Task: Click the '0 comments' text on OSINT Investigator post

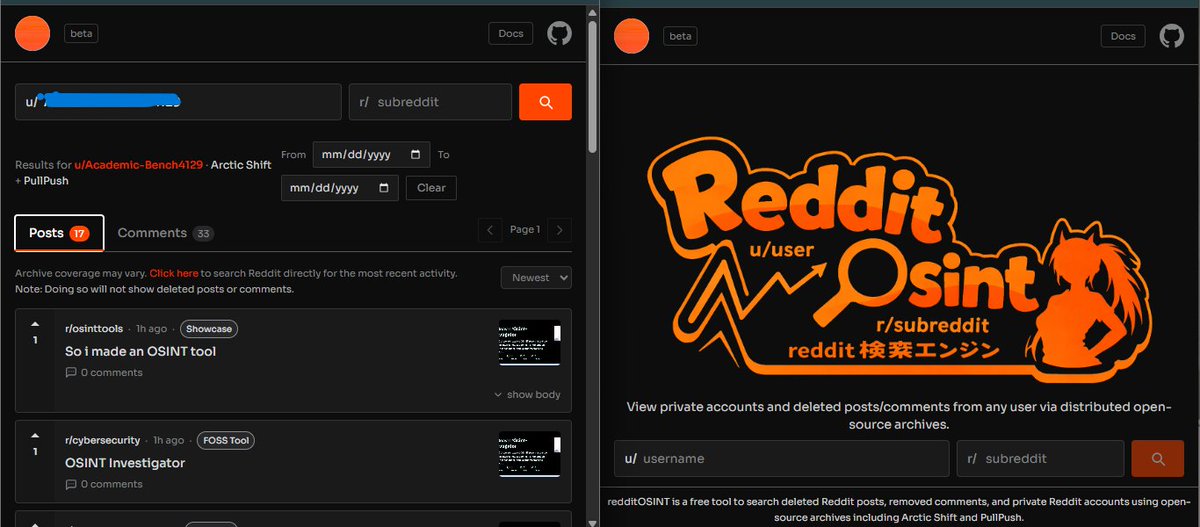Action: (111, 484)
